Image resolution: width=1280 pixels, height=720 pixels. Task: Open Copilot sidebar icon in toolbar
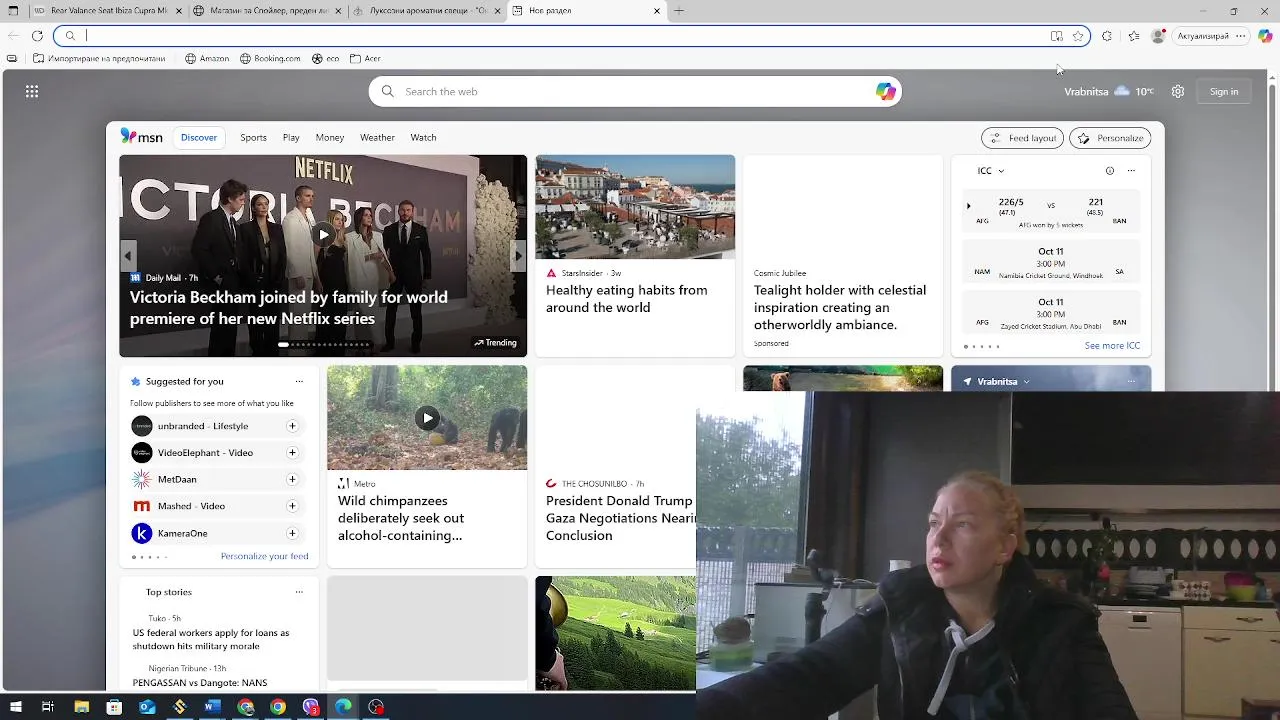point(1265,36)
